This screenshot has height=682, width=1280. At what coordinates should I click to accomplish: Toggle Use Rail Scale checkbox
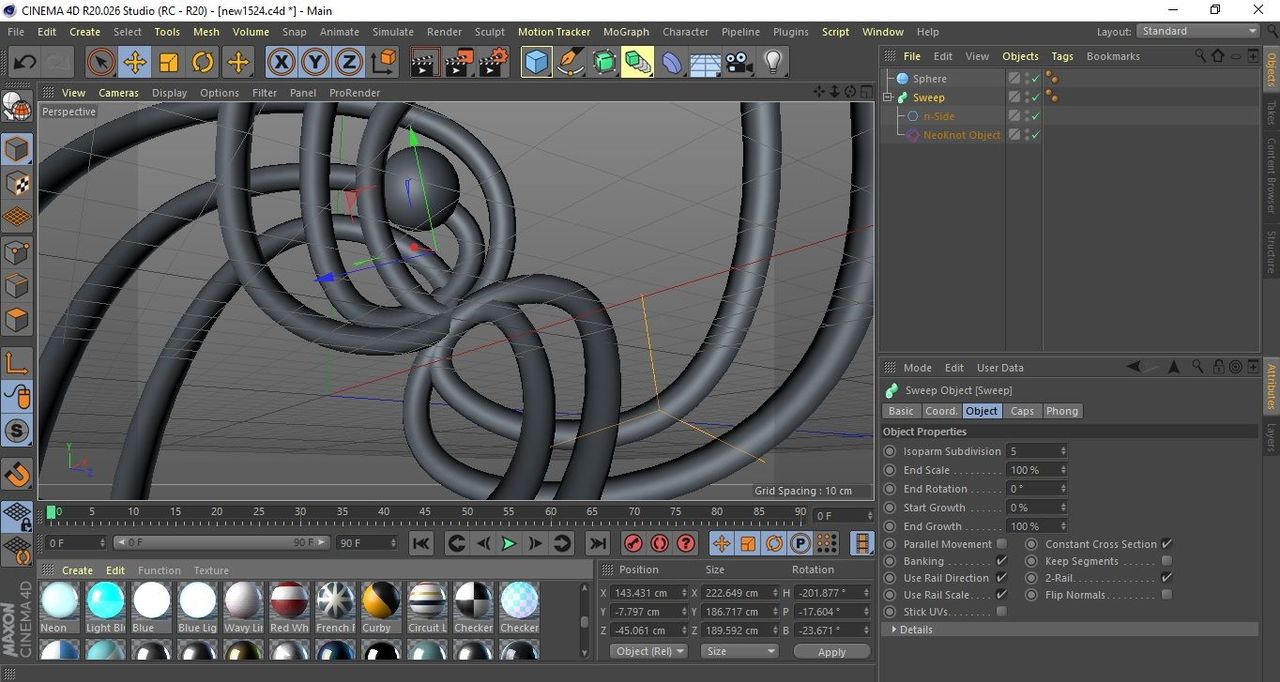pyautogui.click(x=1001, y=595)
